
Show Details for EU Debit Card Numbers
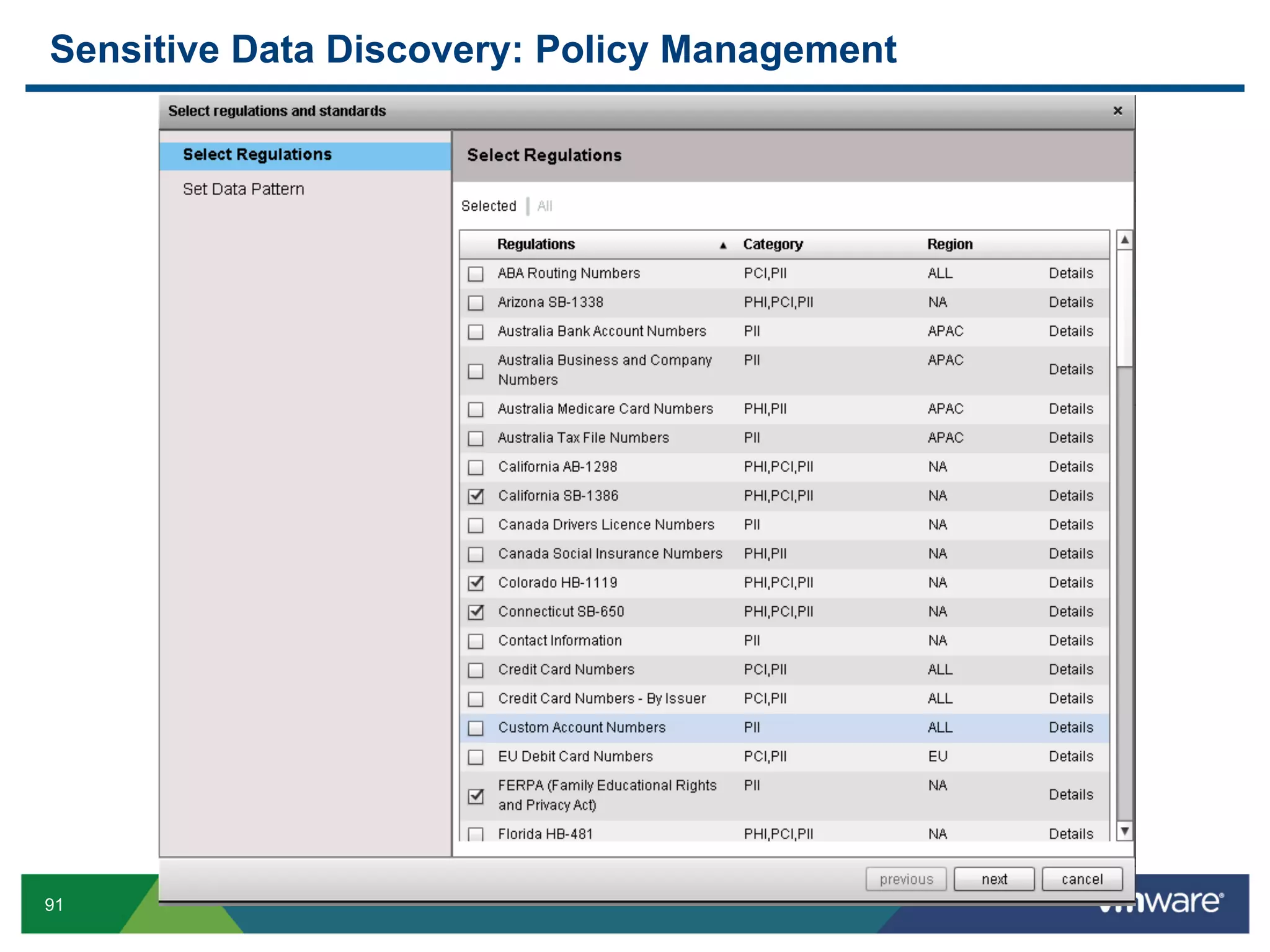pyautogui.click(x=1071, y=757)
